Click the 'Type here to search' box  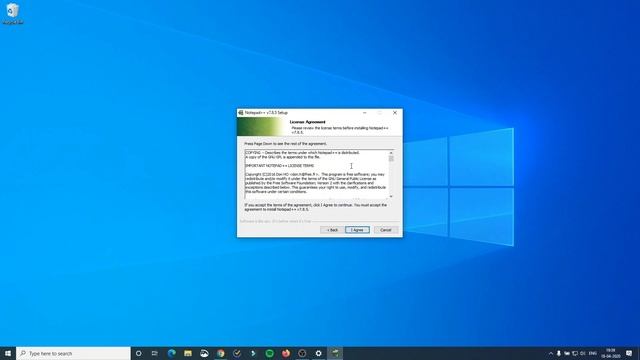tap(73, 353)
